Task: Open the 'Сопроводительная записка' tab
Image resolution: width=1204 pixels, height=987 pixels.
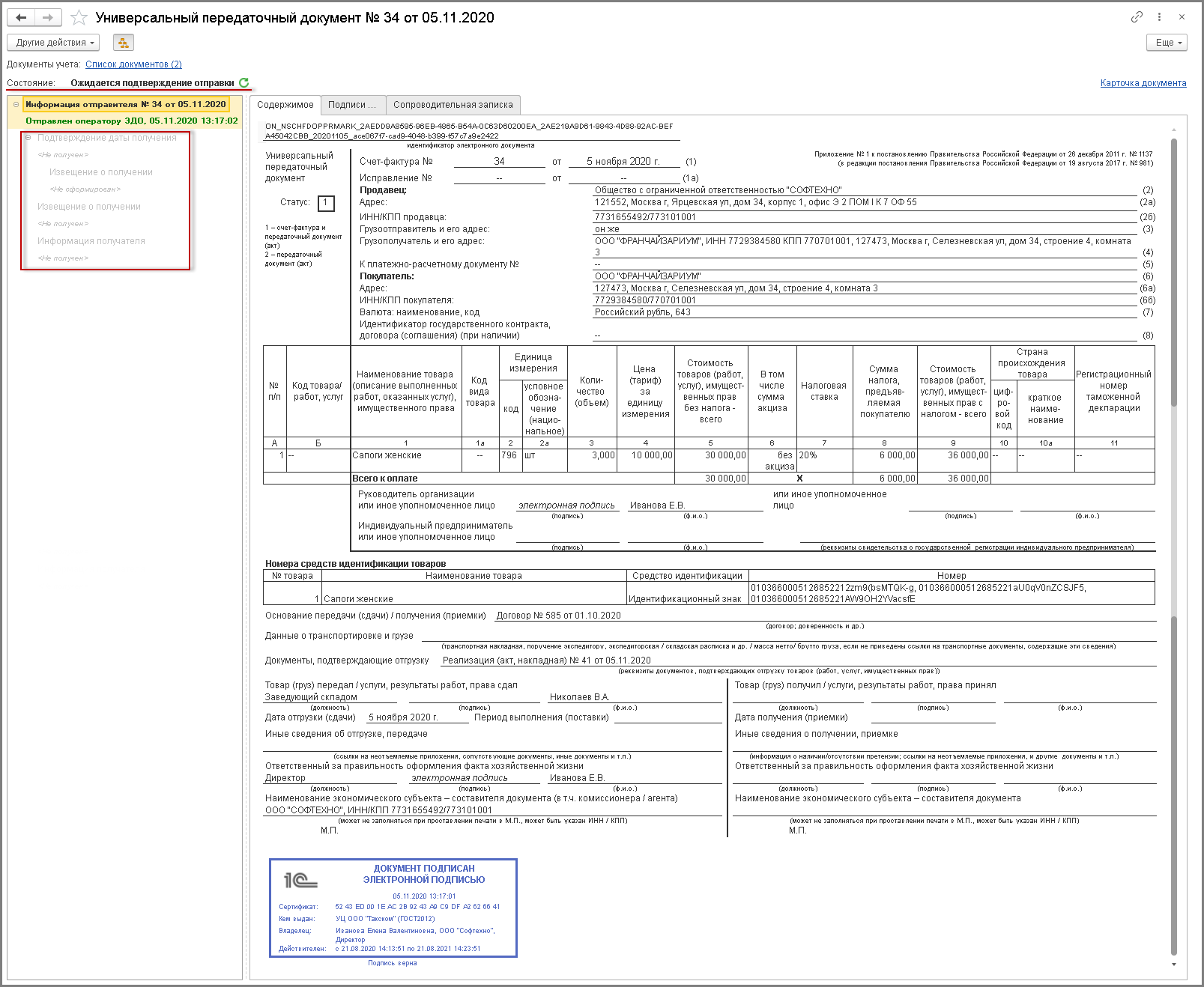Action: 453,105
